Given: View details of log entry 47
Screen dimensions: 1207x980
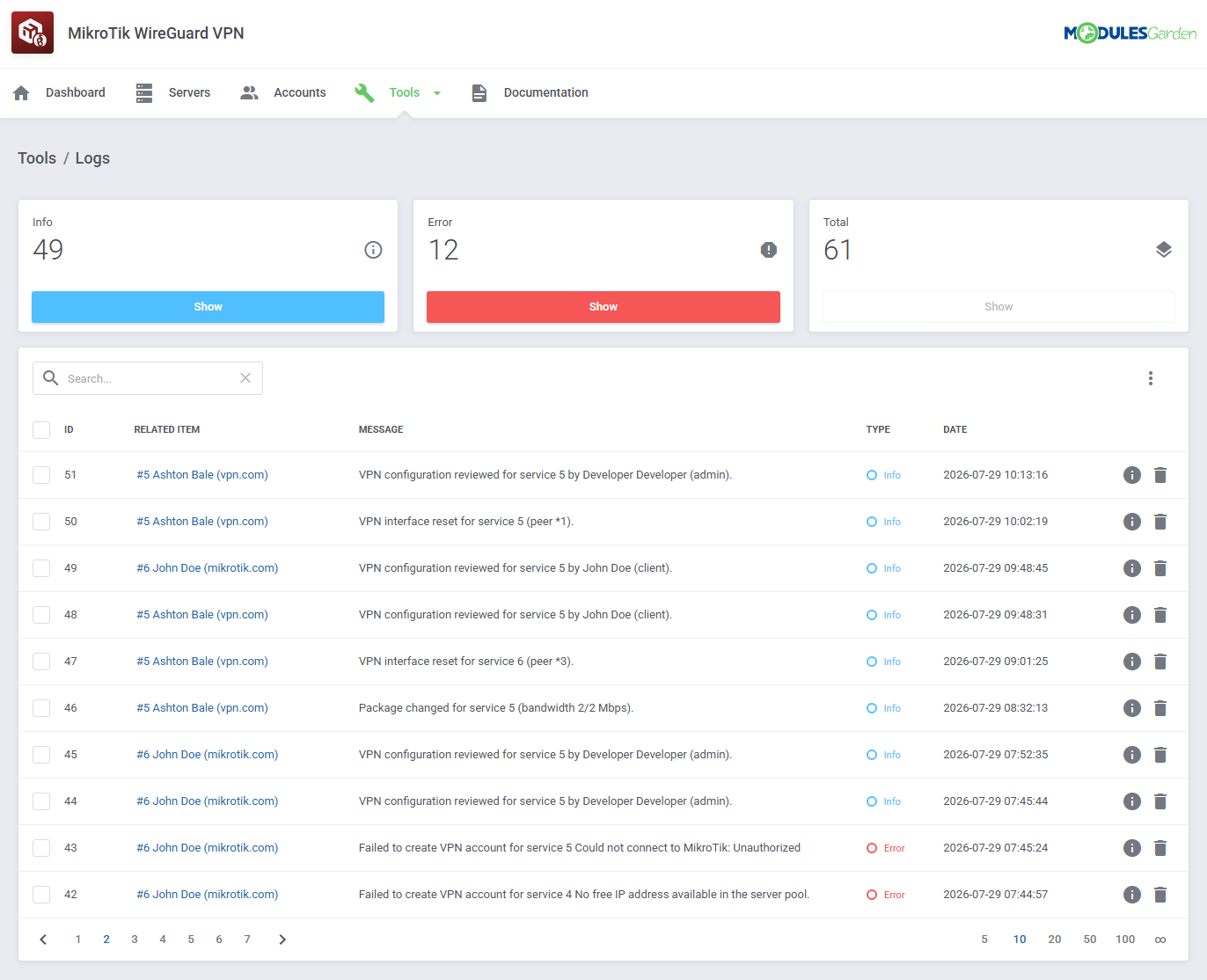Looking at the screenshot, I should point(1132,662).
